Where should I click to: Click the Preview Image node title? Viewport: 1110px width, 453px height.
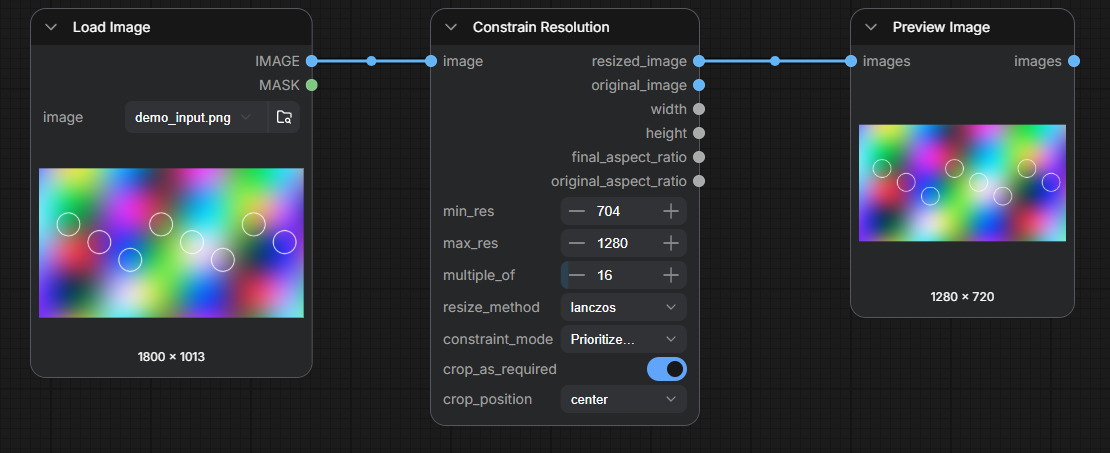[x=941, y=28]
